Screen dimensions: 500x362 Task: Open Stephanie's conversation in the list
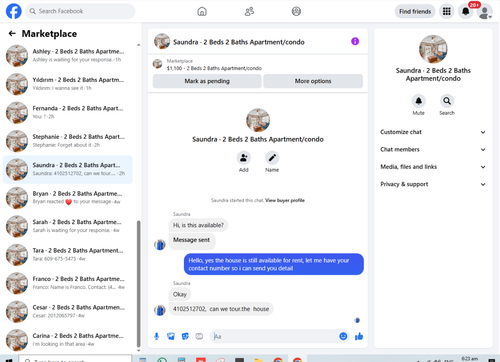pyautogui.click(x=68, y=141)
